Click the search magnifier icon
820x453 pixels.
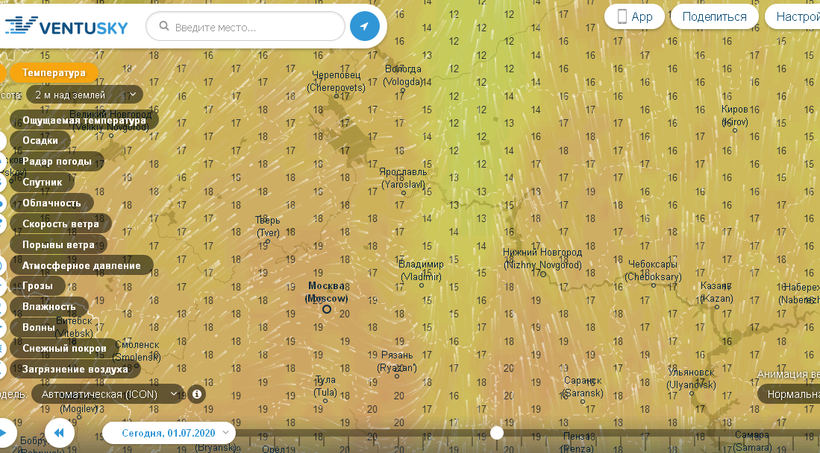(x=161, y=27)
